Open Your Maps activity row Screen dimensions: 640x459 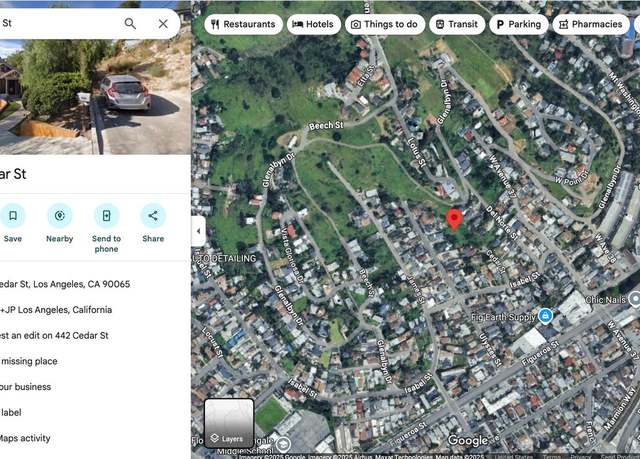point(95,438)
